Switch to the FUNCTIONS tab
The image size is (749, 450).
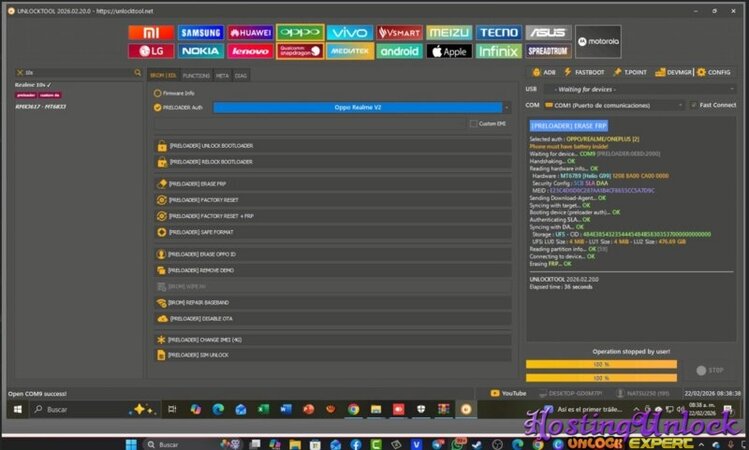click(196, 75)
